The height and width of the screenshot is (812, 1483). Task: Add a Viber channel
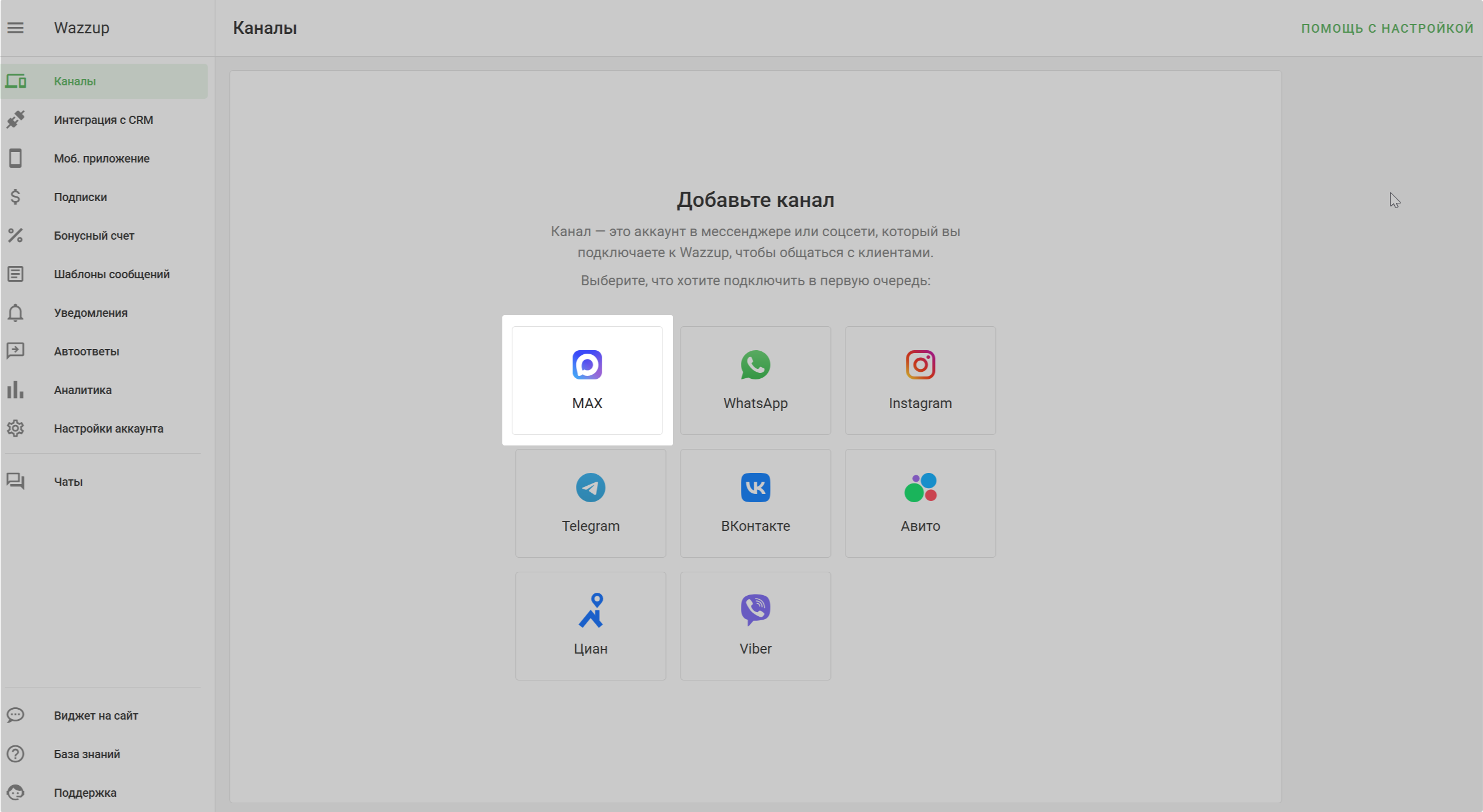756,626
